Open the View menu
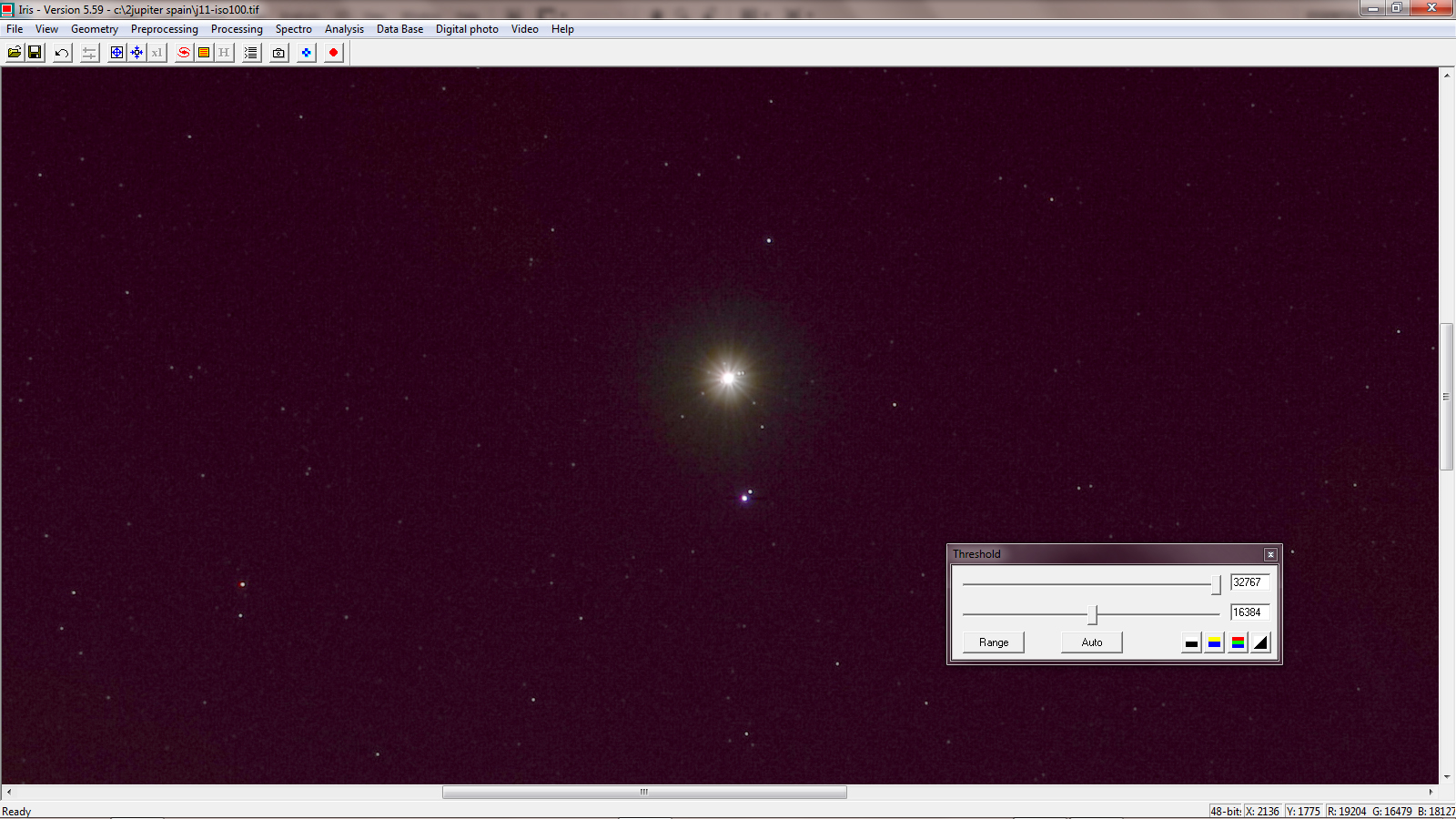The width and height of the screenshot is (1456, 819). pyautogui.click(x=46, y=29)
